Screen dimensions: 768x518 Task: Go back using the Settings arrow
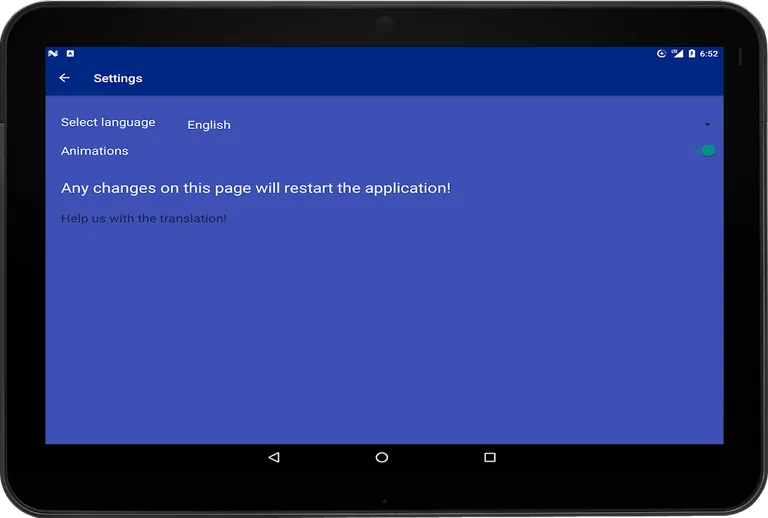click(64, 78)
